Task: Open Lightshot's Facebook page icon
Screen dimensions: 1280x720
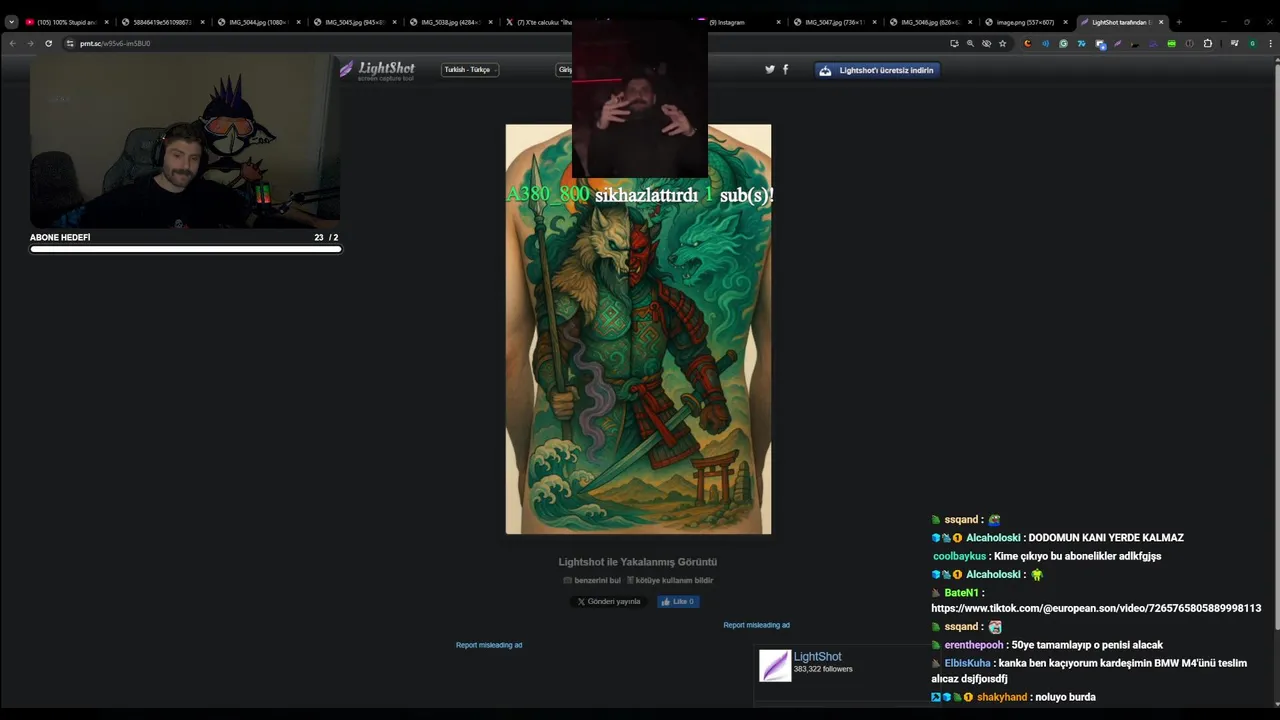Action: pos(785,69)
